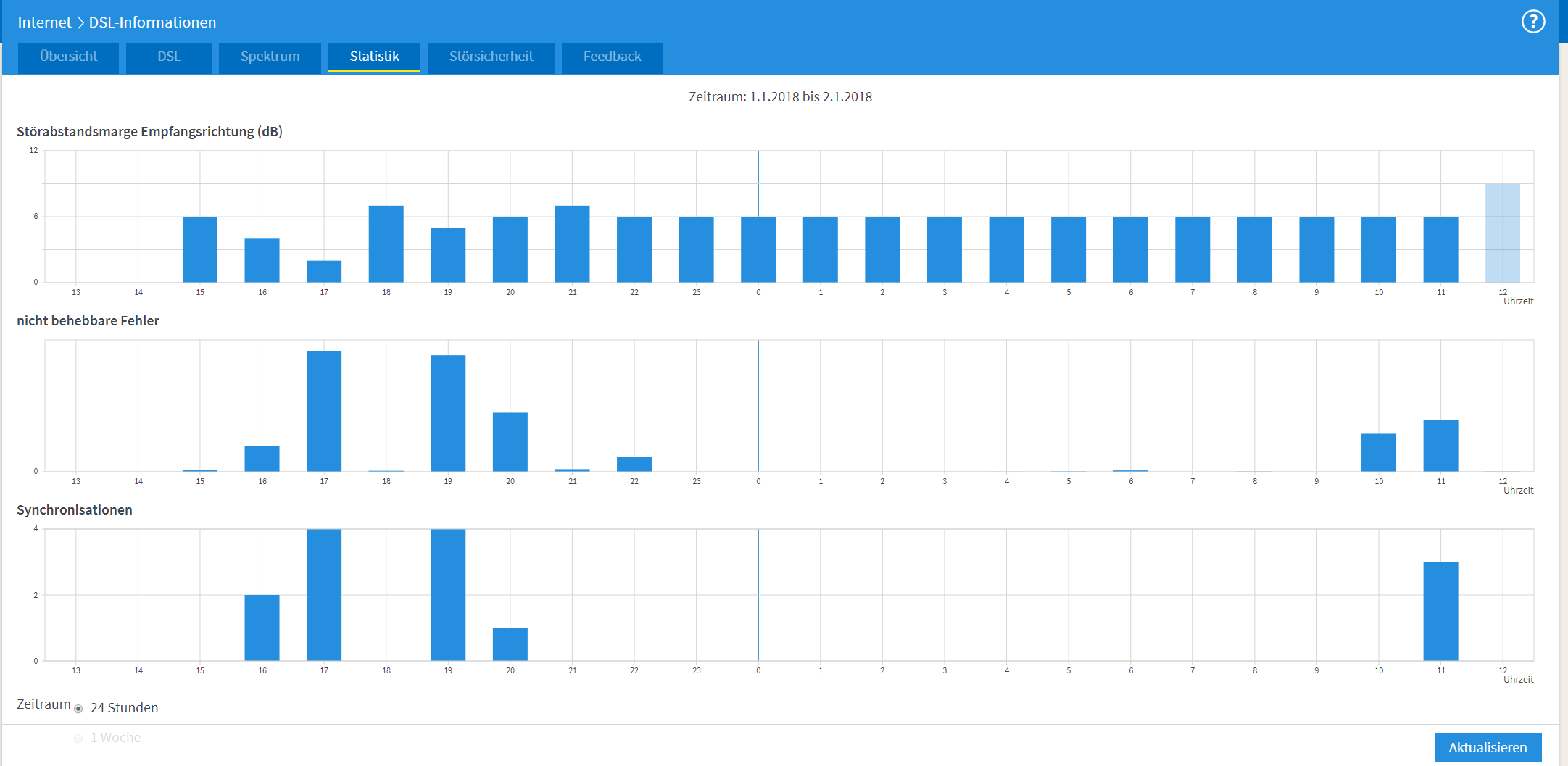Viewport: 1568px width, 766px height.
Task: Click the hour 18 bar in Störabstandsmarge chart
Action: pyautogui.click(x=386, y=244)
